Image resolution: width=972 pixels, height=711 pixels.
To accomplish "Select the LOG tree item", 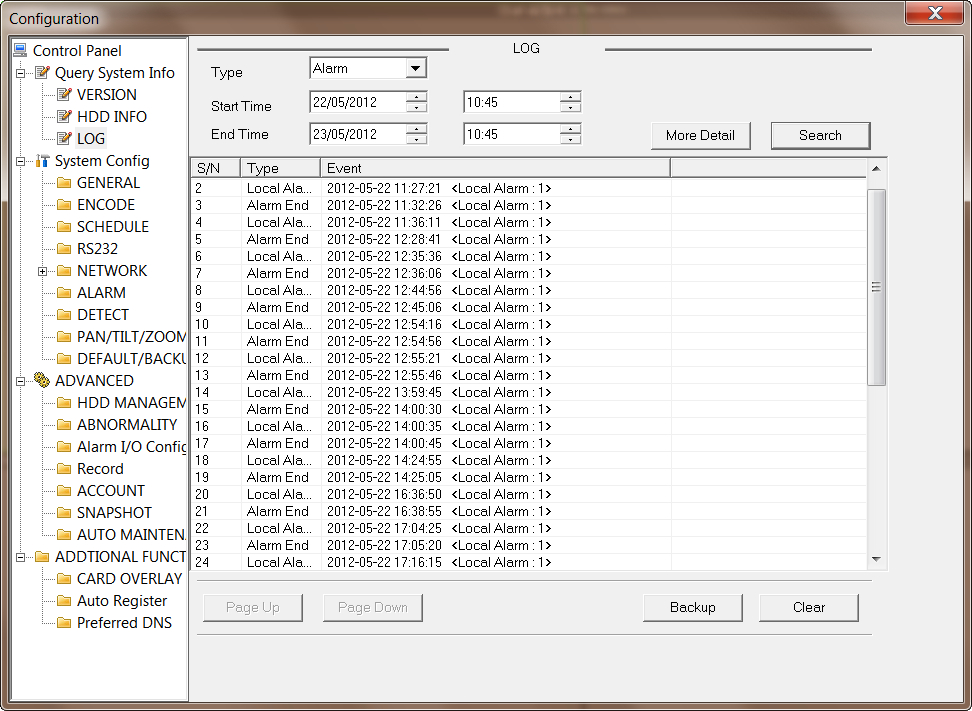I will pyautogui.click(x=91, y=139).
